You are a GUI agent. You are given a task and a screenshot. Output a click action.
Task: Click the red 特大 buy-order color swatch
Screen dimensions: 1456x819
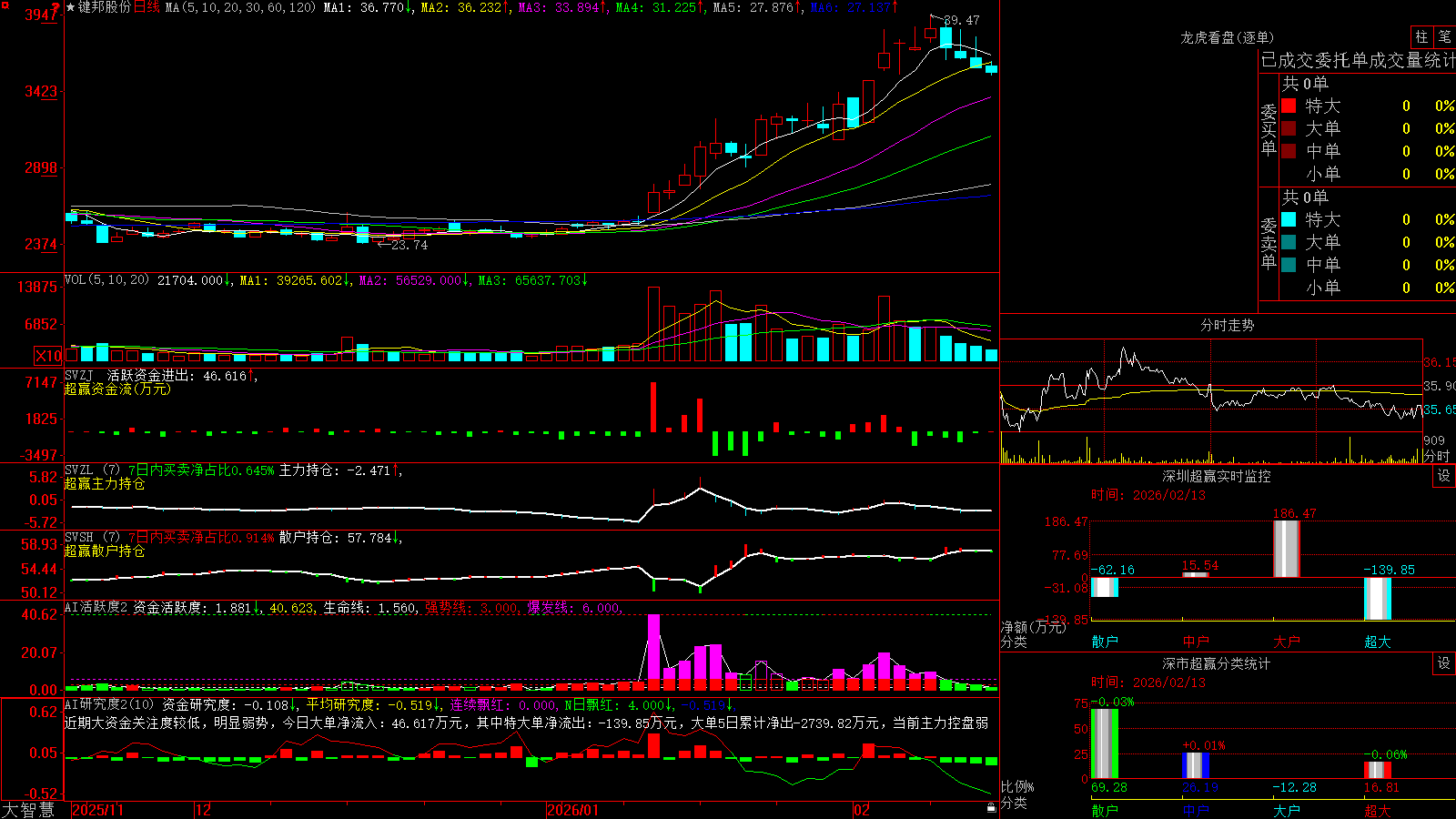coord(1289,106)
